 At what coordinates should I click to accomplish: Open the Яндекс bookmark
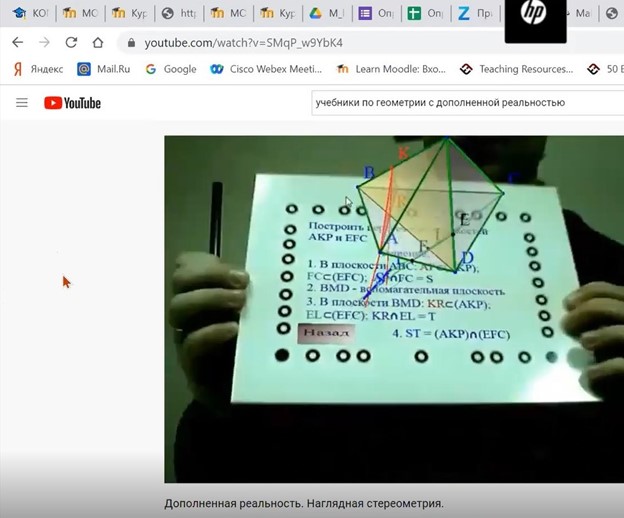pyautogui.click(x=38, y=69)
